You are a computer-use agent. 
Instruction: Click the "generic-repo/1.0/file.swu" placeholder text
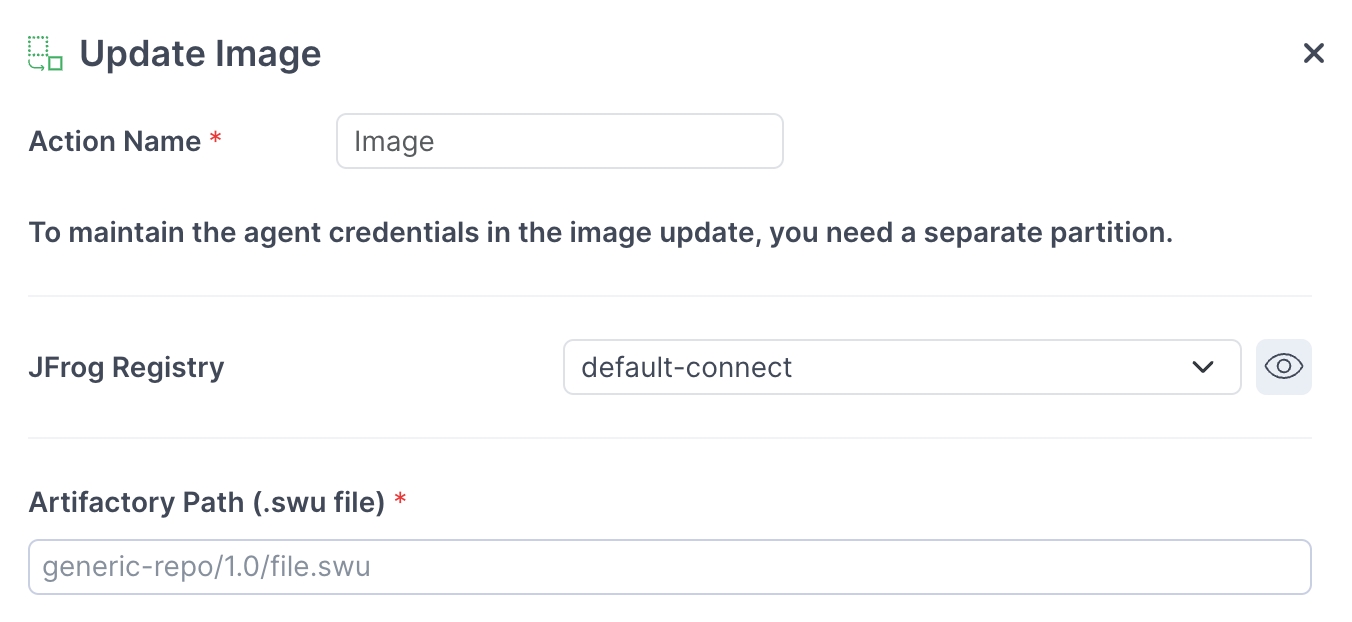pyautogui.click(x=206, y=568)
